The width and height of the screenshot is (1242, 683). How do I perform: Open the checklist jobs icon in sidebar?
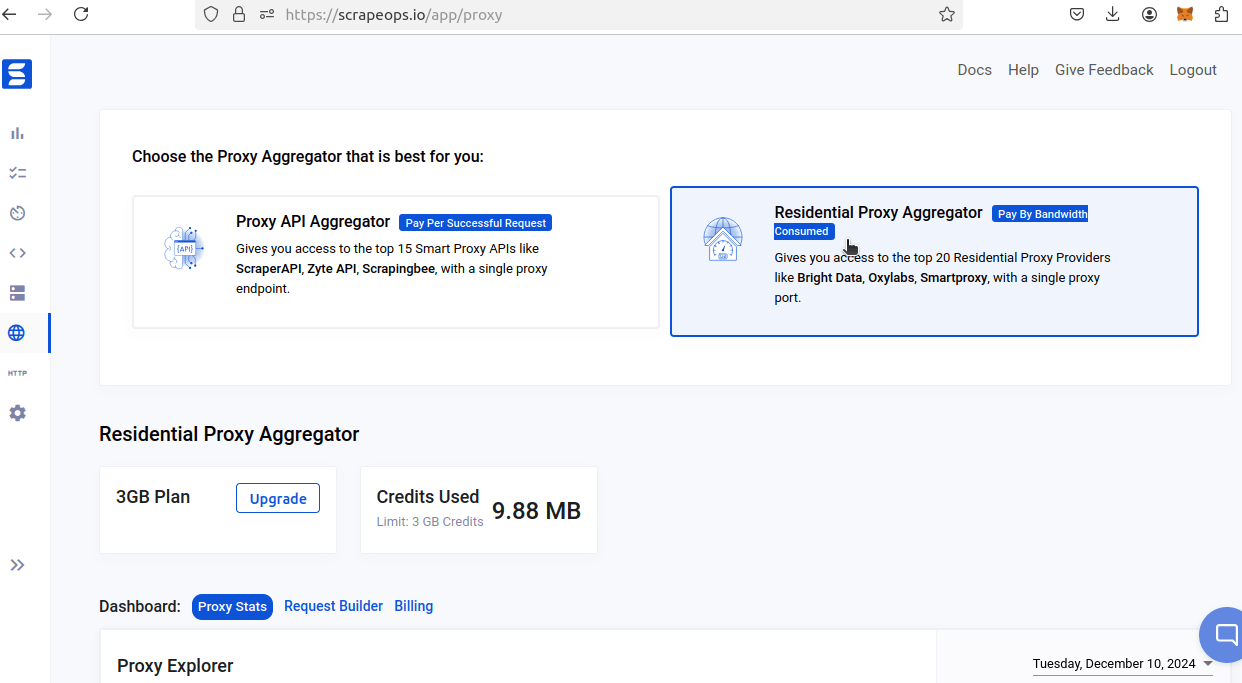17,173
